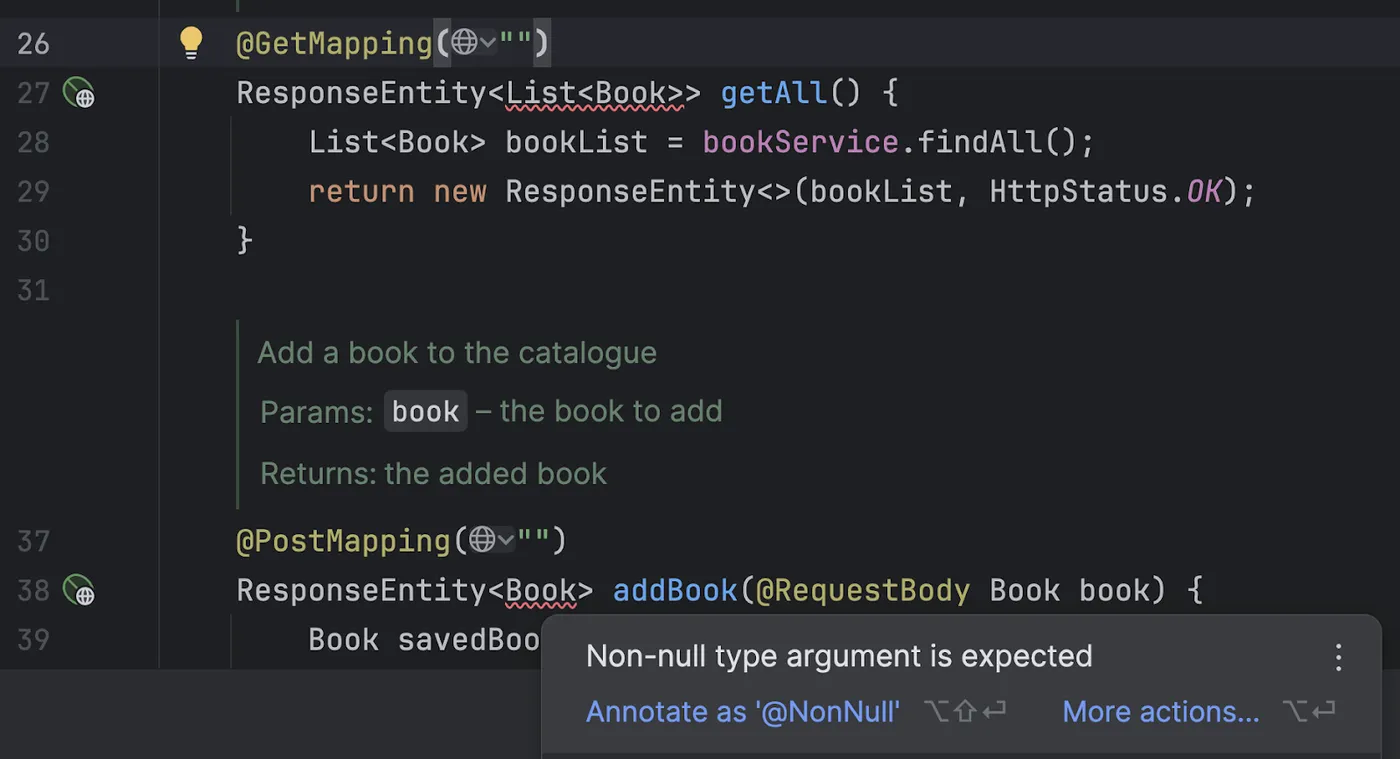Image resolution: width=1400 pixels, height=759 pixels.
Task: Click the endpoint gutter icon on line 38
Action: coord(79,591)
